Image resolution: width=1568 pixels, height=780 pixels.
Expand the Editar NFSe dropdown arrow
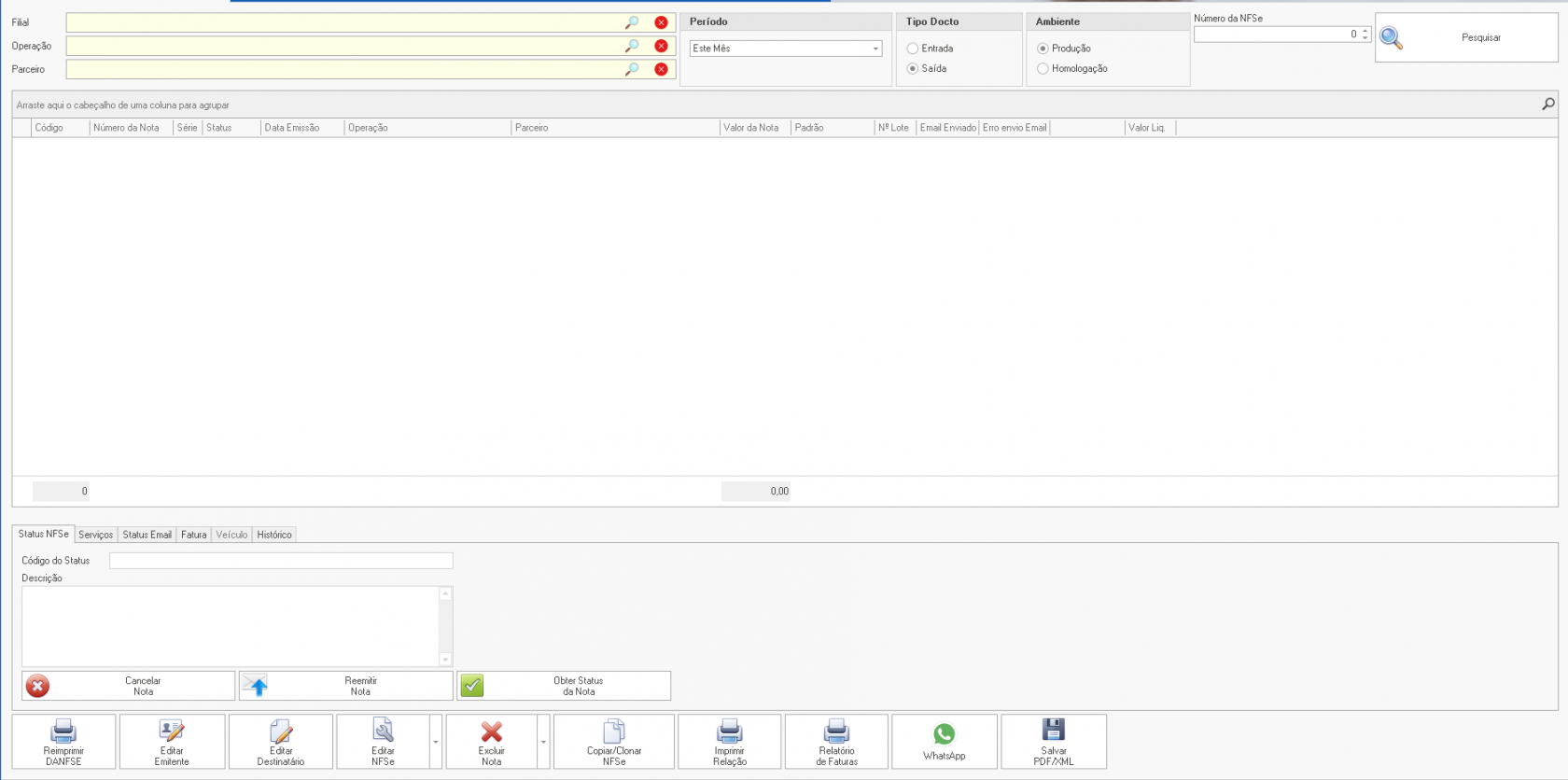[436, 742]
